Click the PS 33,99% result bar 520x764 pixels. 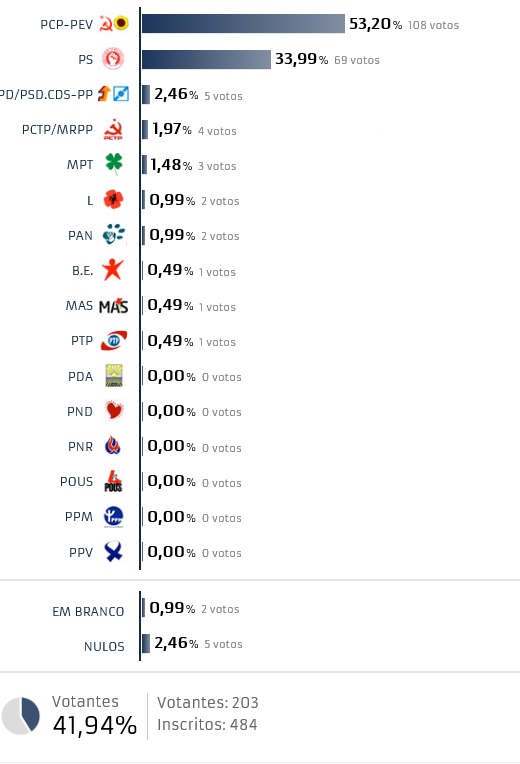pyautogui.click(x=206, y=59)
